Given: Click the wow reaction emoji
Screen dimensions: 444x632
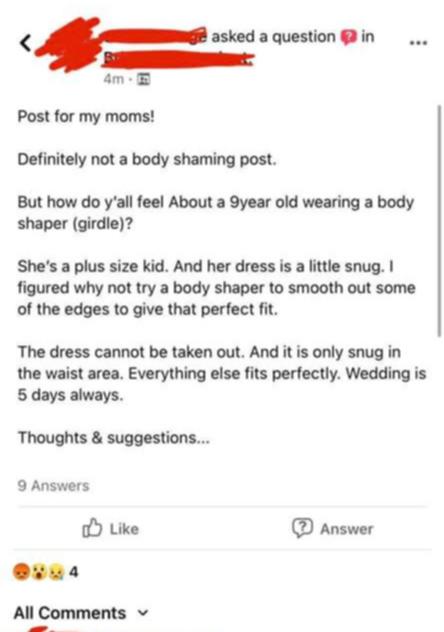Looking at the screenshot, I should point(38,571).
